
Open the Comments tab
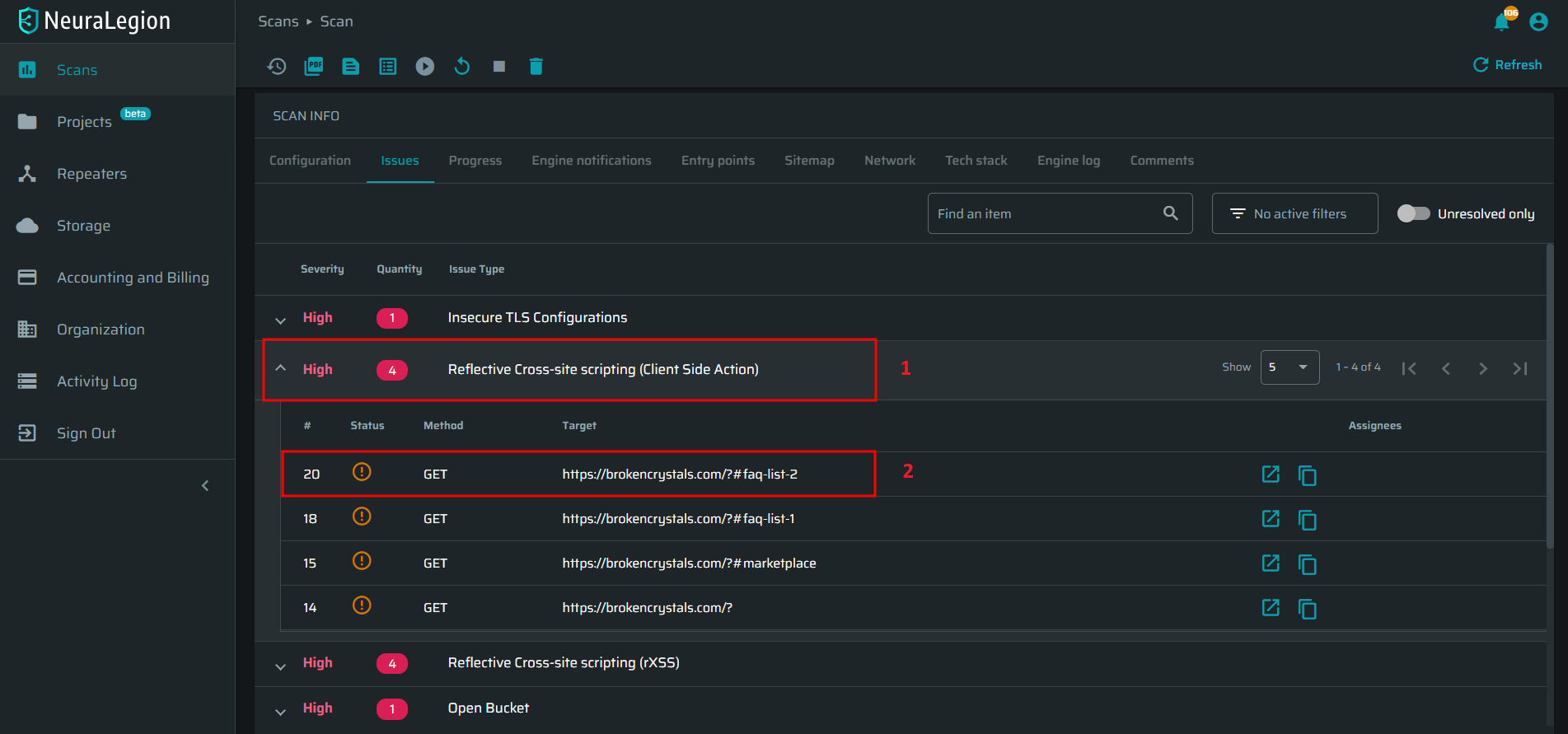tap(1162, 161)
